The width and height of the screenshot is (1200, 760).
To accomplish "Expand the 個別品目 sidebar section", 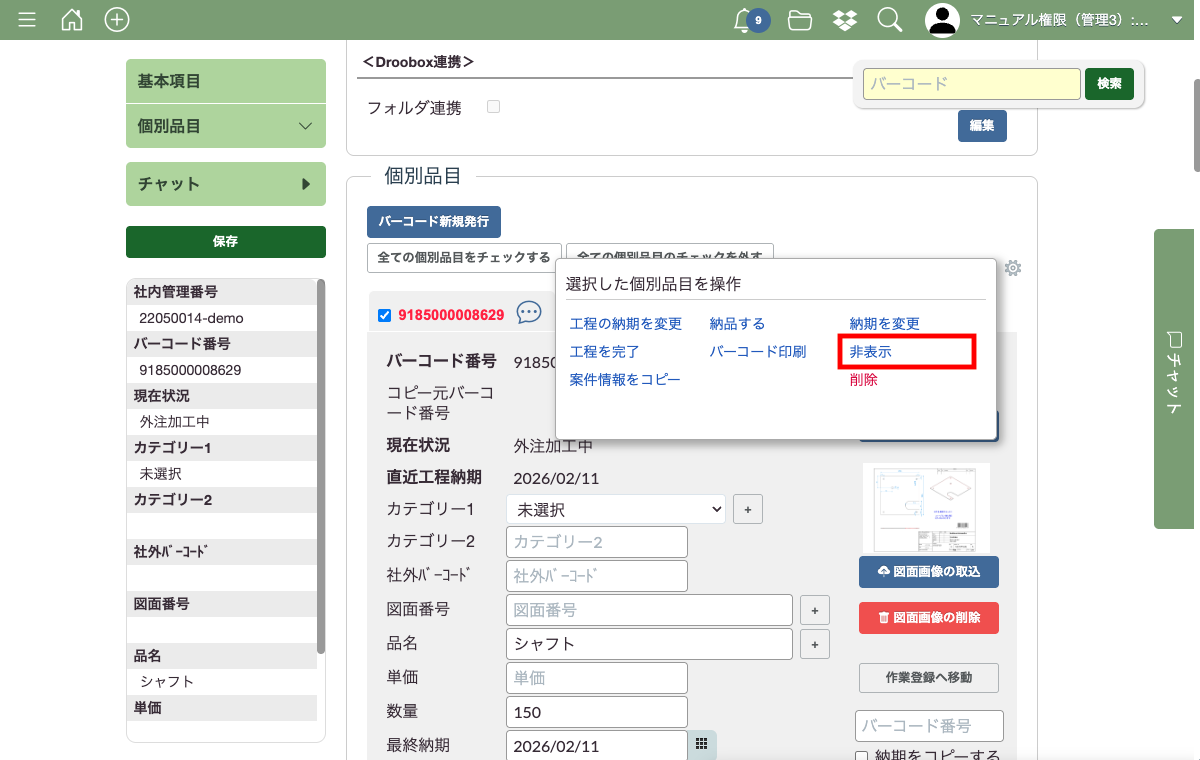I will (x=226, y=126).
